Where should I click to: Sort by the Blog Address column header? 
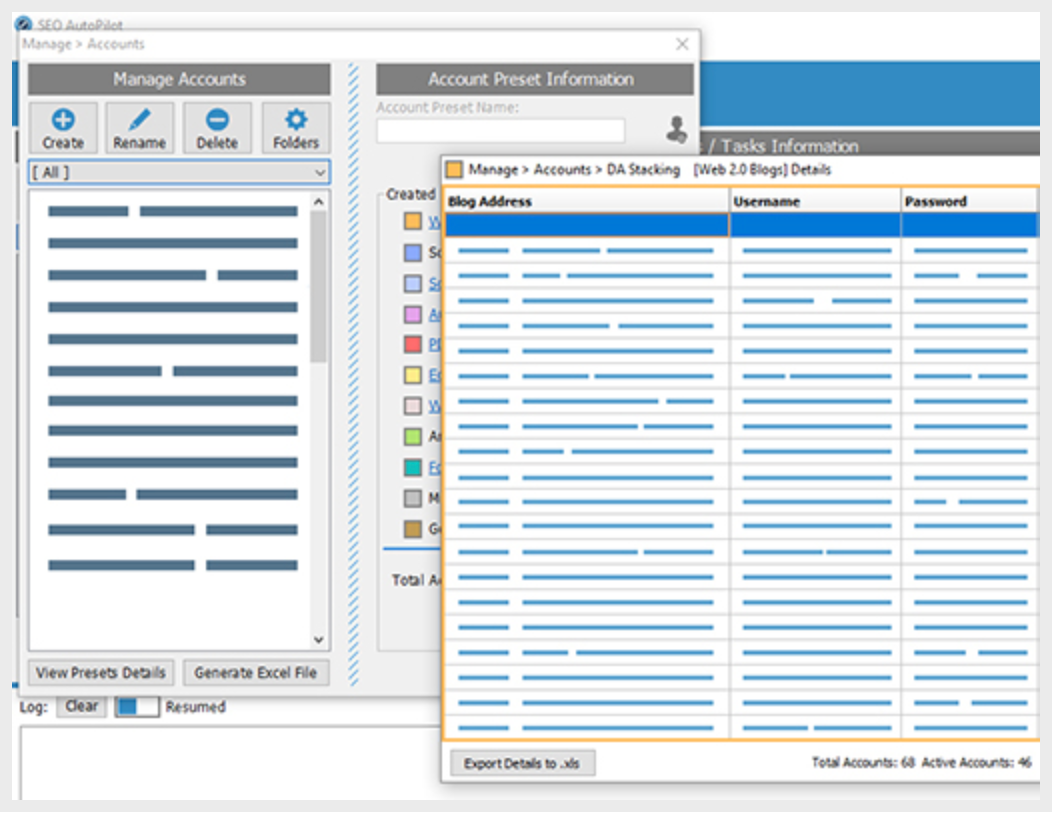(x=586, y=201)
